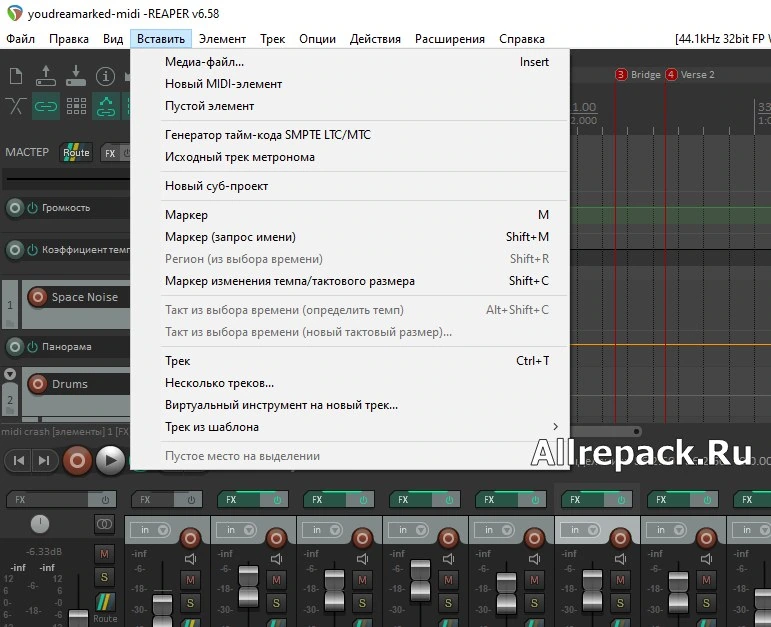The width and height of the screenshot is (771, 627).
Task: Open the Правка menu
Action: (69, 39)
